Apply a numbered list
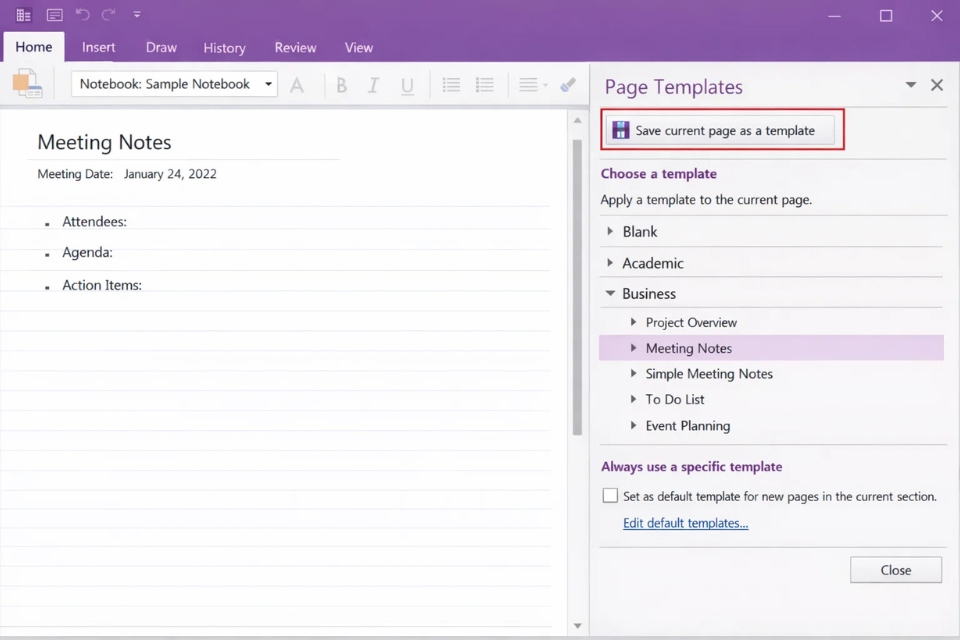960x640 pixels. (485, 85)
